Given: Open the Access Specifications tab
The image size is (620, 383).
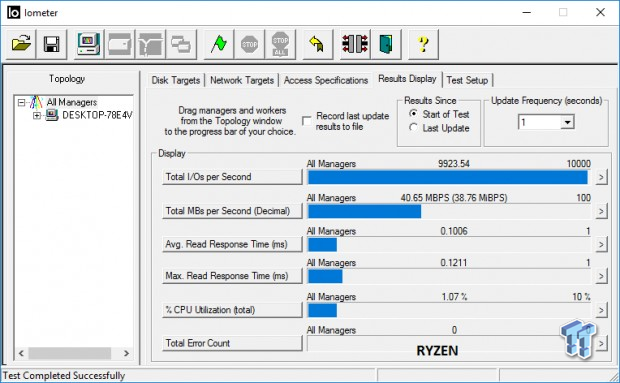Looking at the screenshot, I should coord(325,80).
